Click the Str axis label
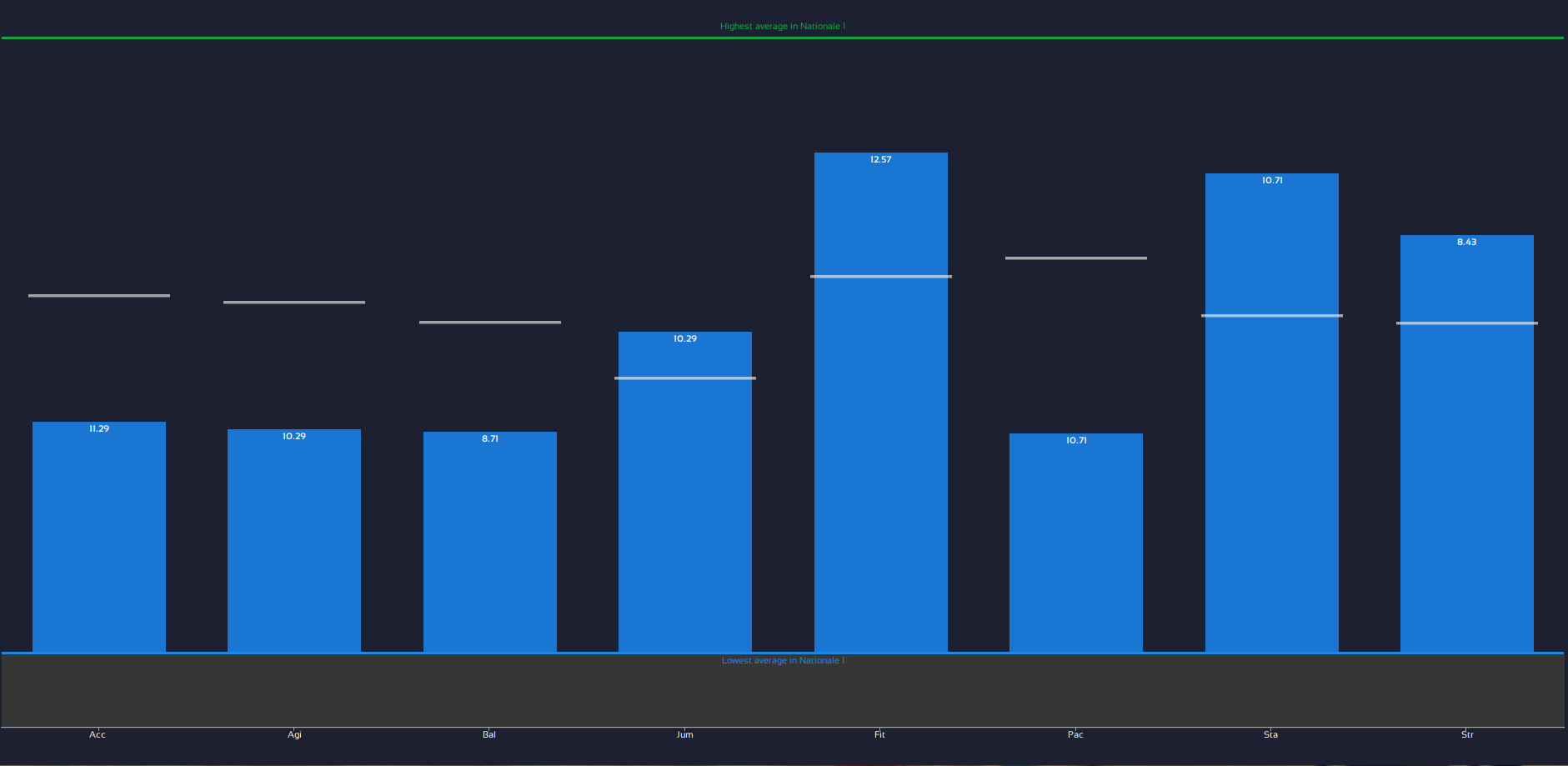This screenshot has height=766, width=1568. (x=1467, y=734)
